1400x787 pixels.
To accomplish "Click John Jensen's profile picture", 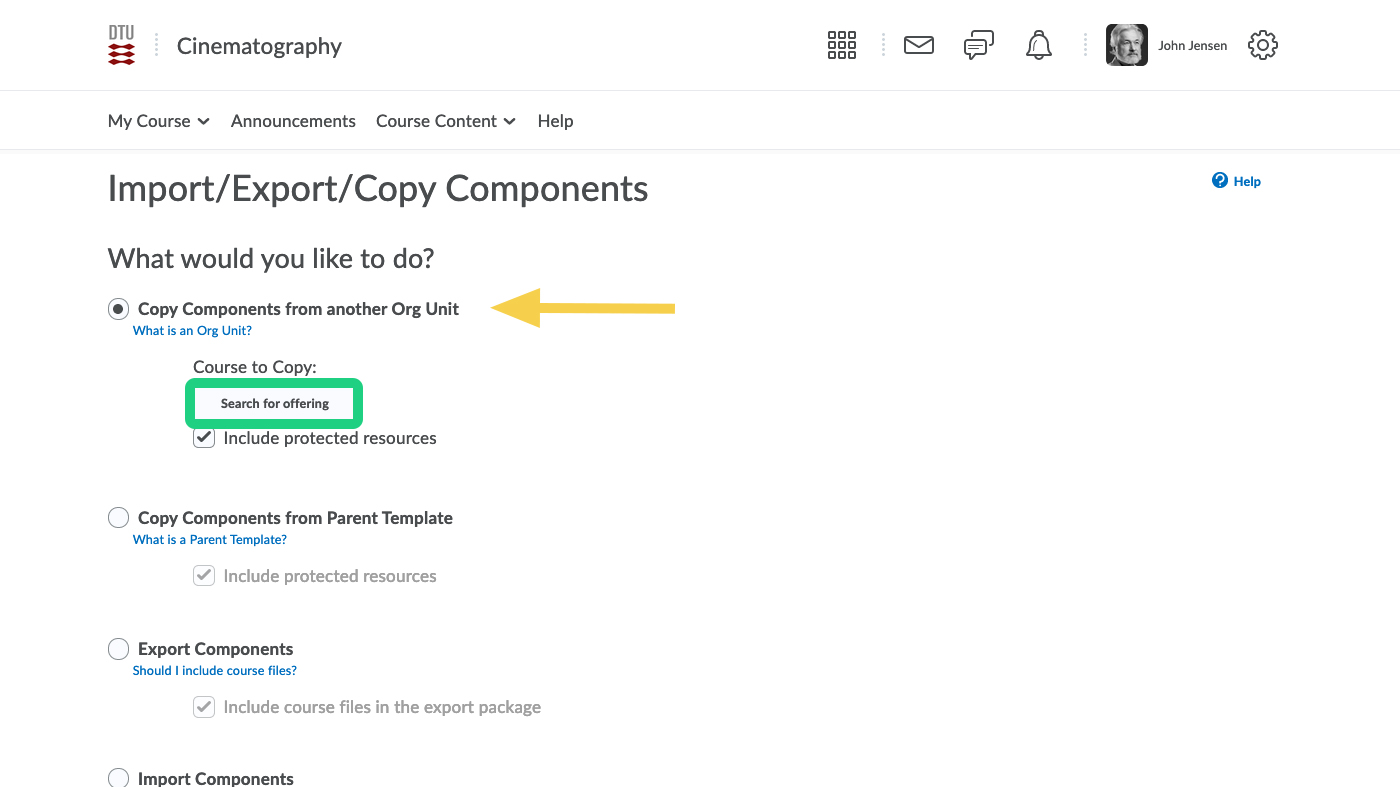I will 1126,45.
